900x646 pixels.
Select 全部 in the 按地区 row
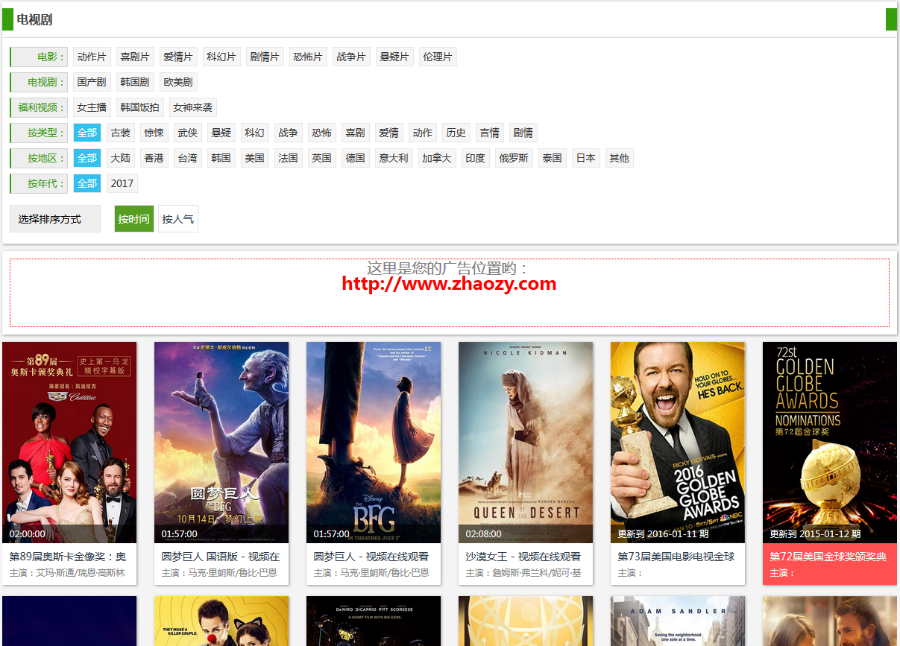(x=87, y=158)
